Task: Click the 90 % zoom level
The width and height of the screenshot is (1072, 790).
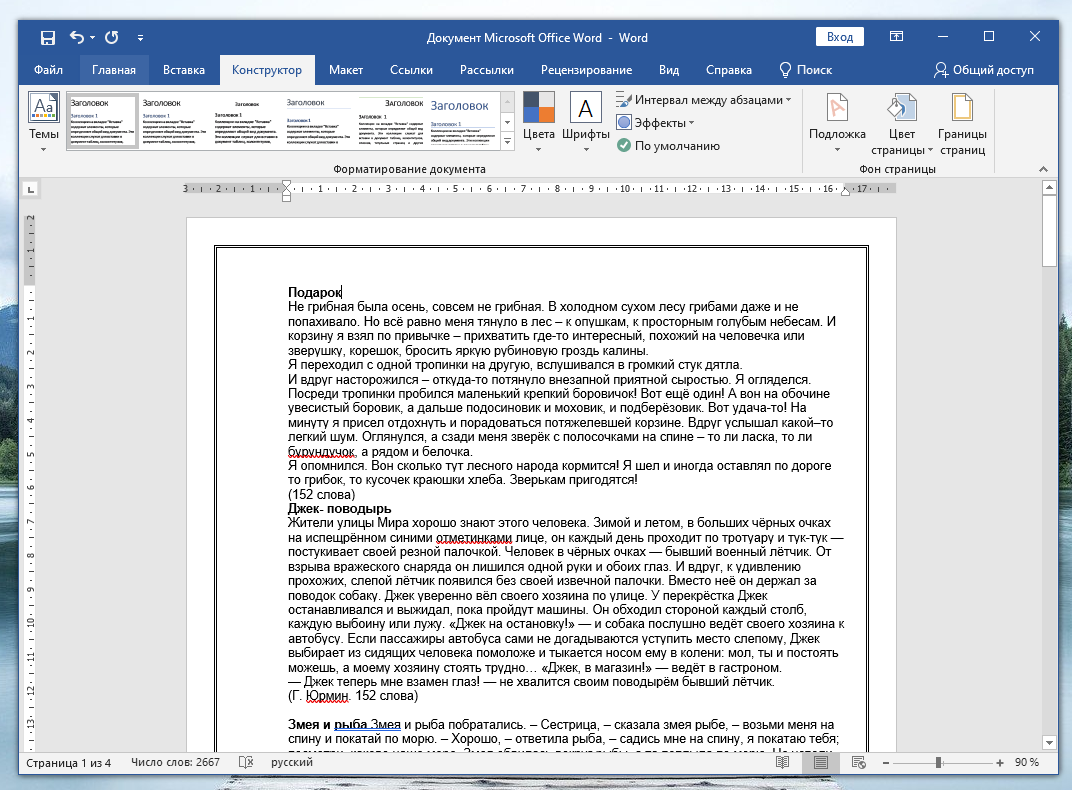Action: click(x=1026, y=762)
